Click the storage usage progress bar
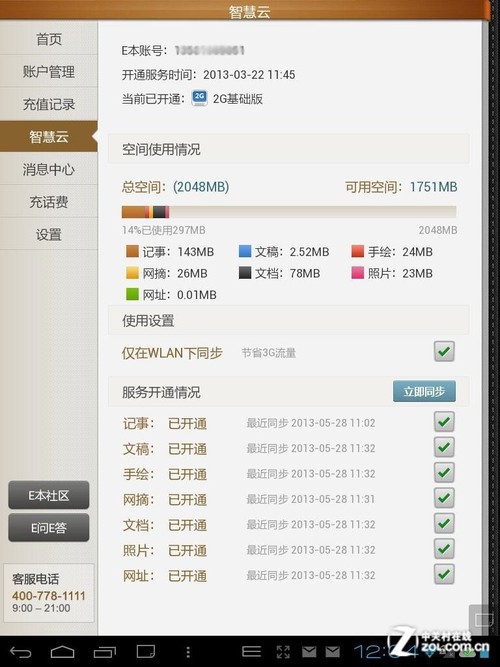 point(289,212)
